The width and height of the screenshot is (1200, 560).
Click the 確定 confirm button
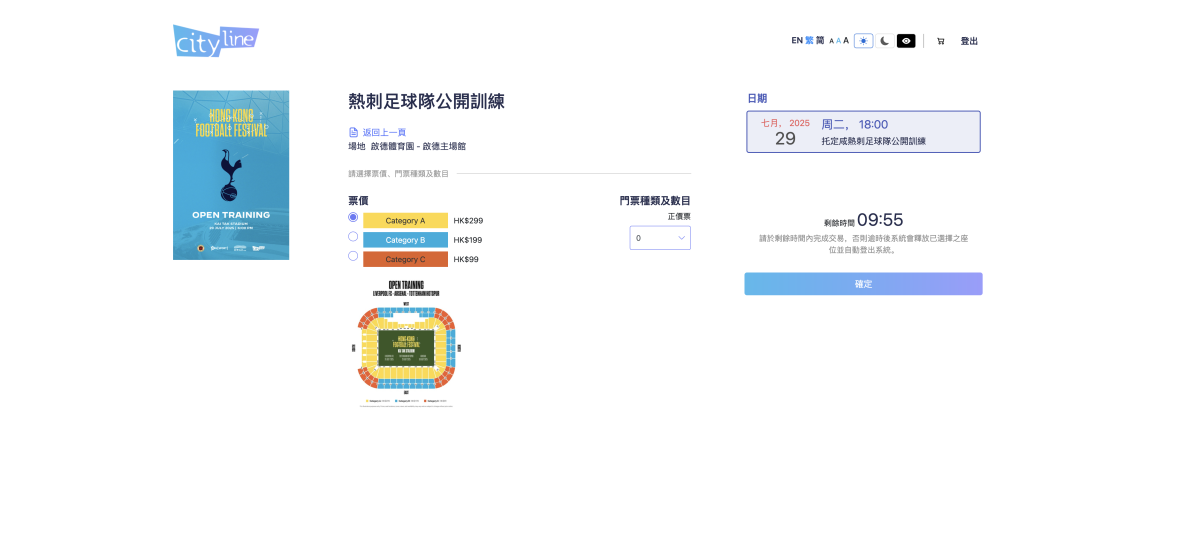863,284
